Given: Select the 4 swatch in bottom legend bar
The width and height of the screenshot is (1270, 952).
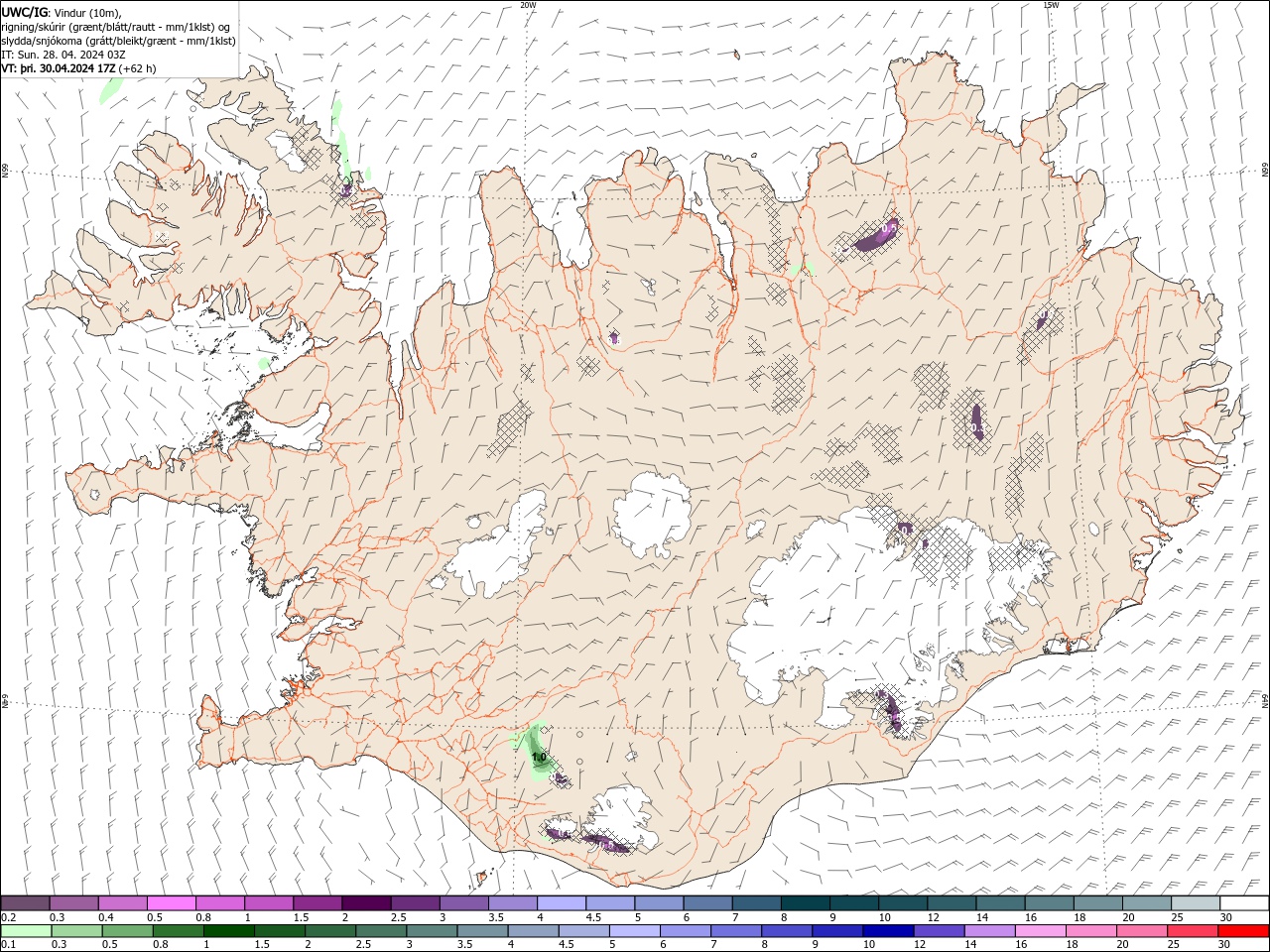Looking at the screenshot, I should 533,931.
